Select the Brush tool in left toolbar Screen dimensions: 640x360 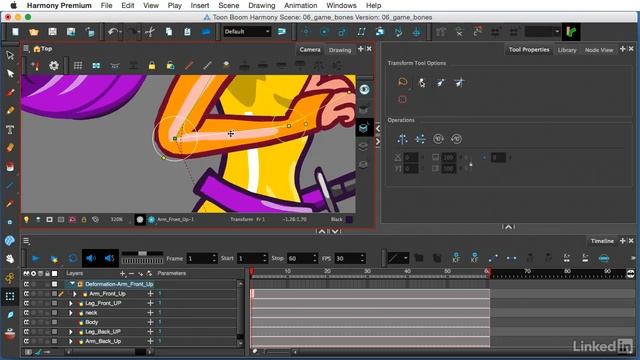click(x=10, y=92)
